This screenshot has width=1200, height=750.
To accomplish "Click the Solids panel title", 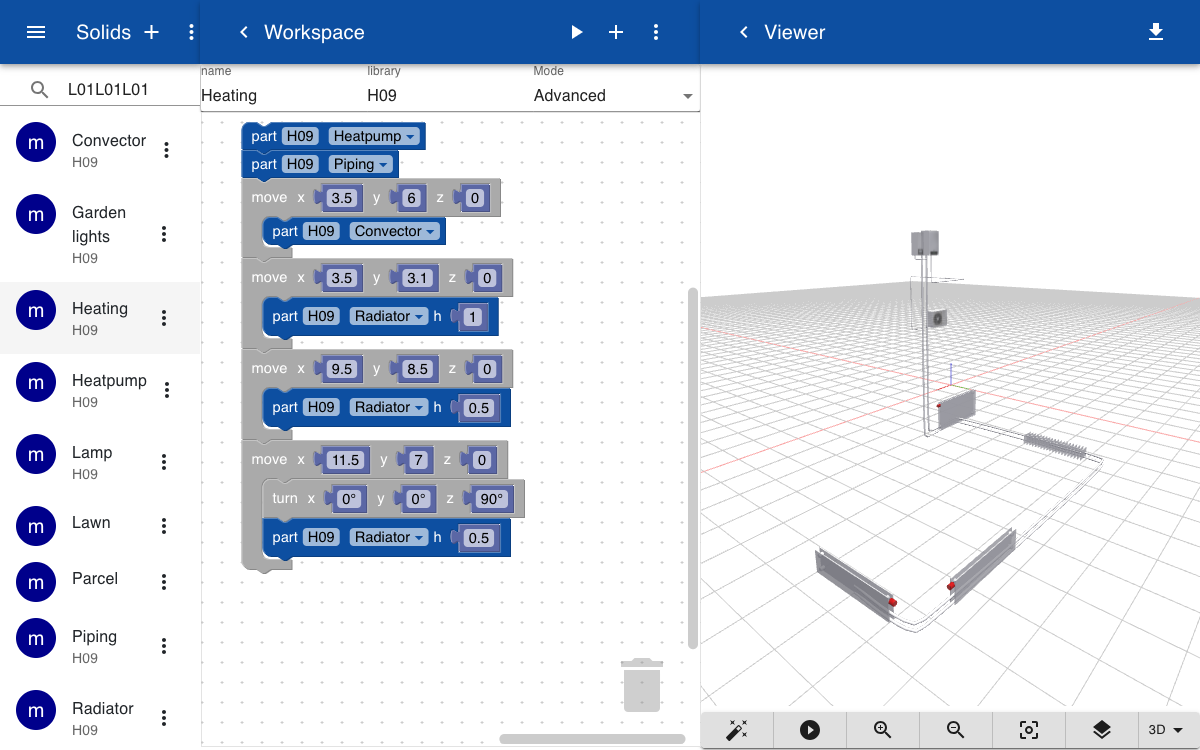I will (x=104, y=32).
